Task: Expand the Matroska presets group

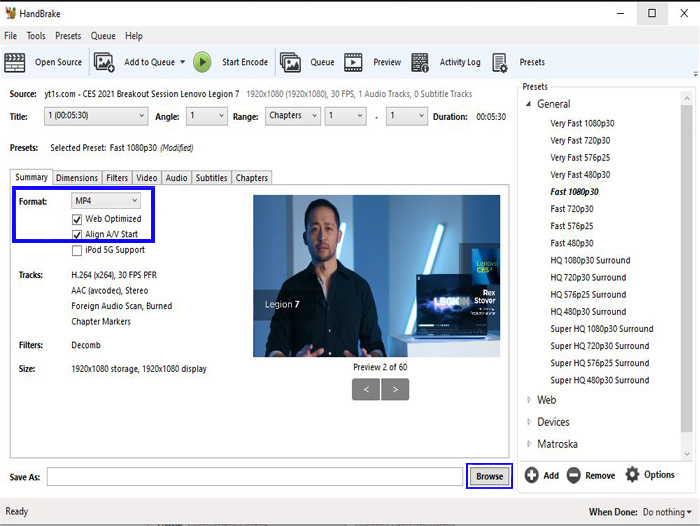Action: pos(529,444)
